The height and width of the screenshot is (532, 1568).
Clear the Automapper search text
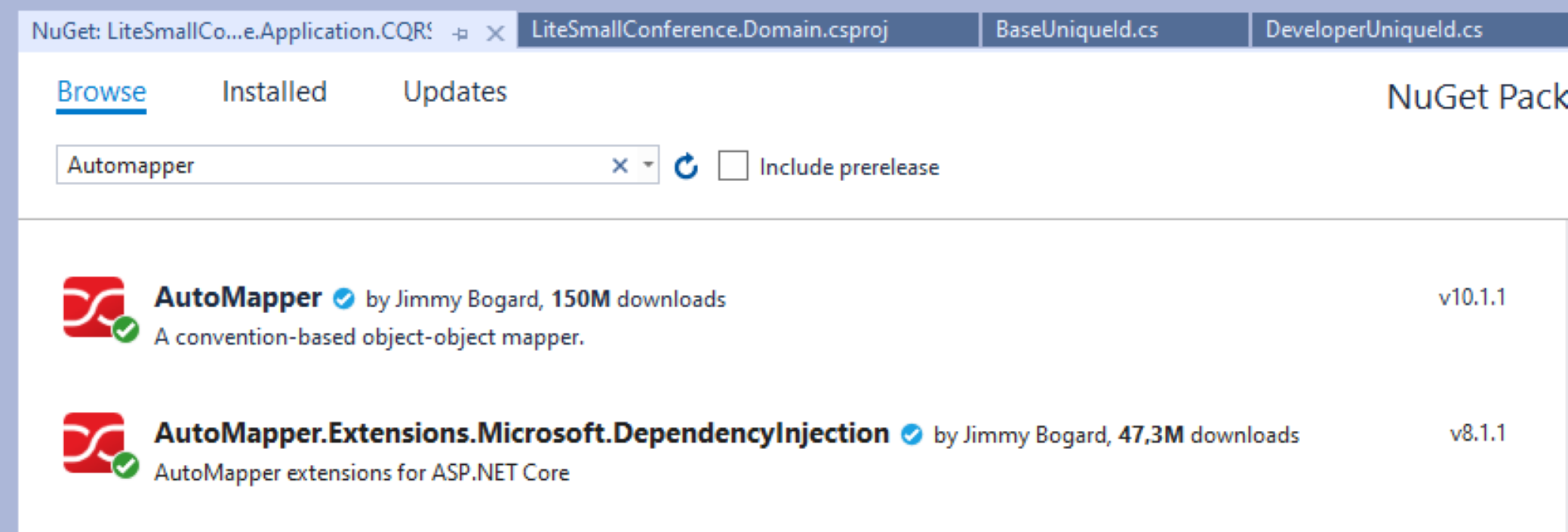tap(620, 165)
